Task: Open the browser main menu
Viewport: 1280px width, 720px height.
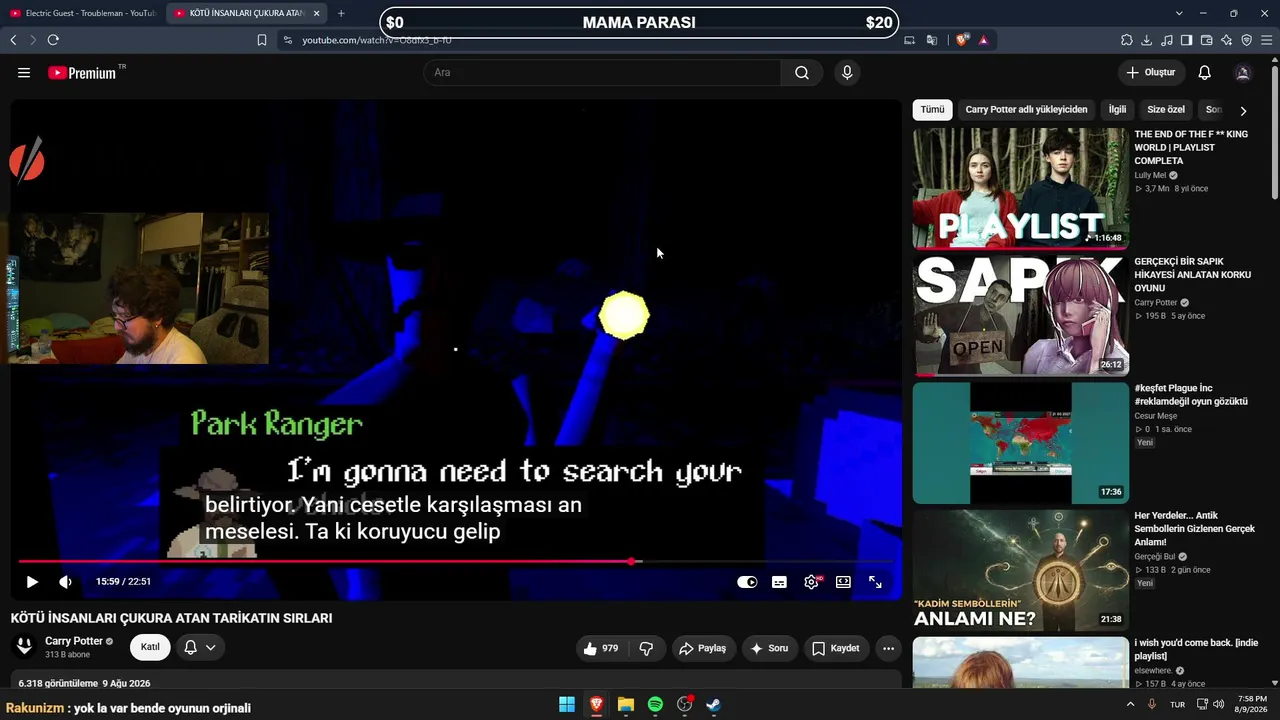Action: tap(1267, 40)
